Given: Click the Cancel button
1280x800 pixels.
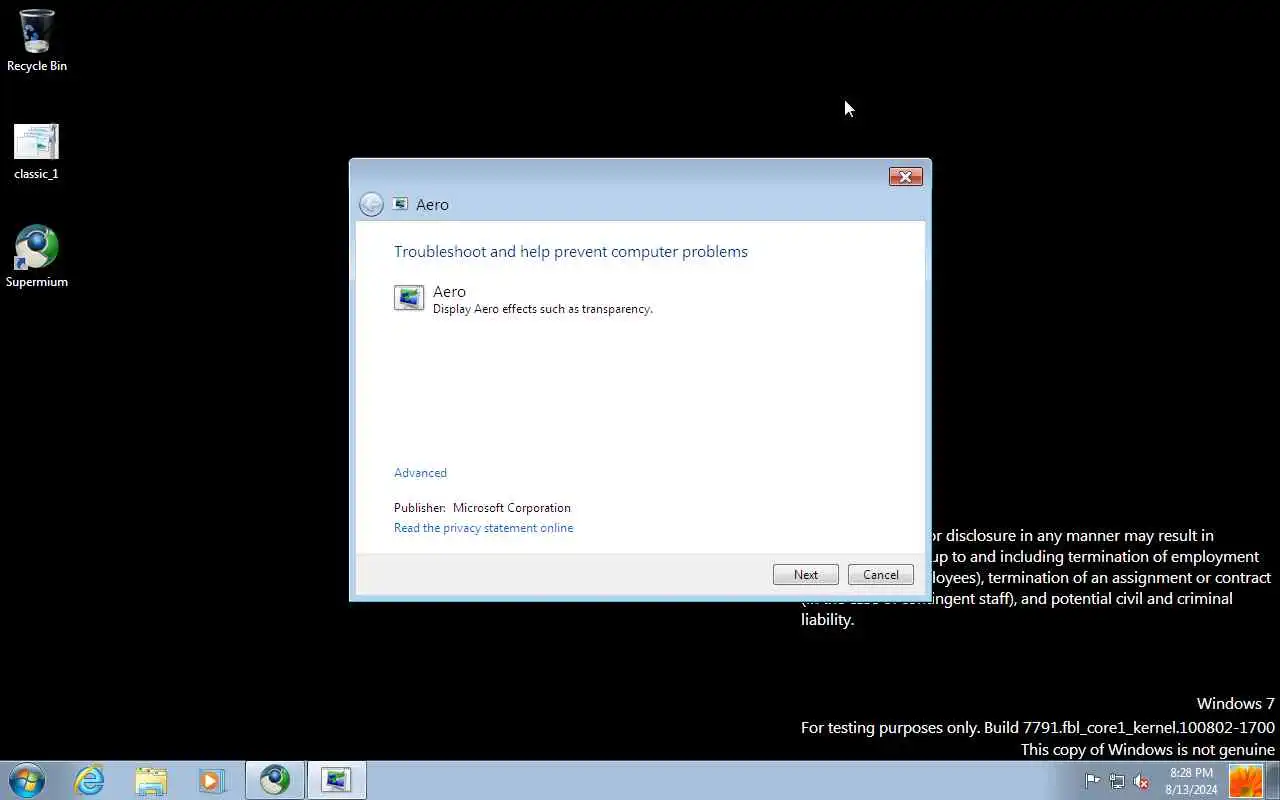Looking at the screenshot, I should [x=881, y=575].
